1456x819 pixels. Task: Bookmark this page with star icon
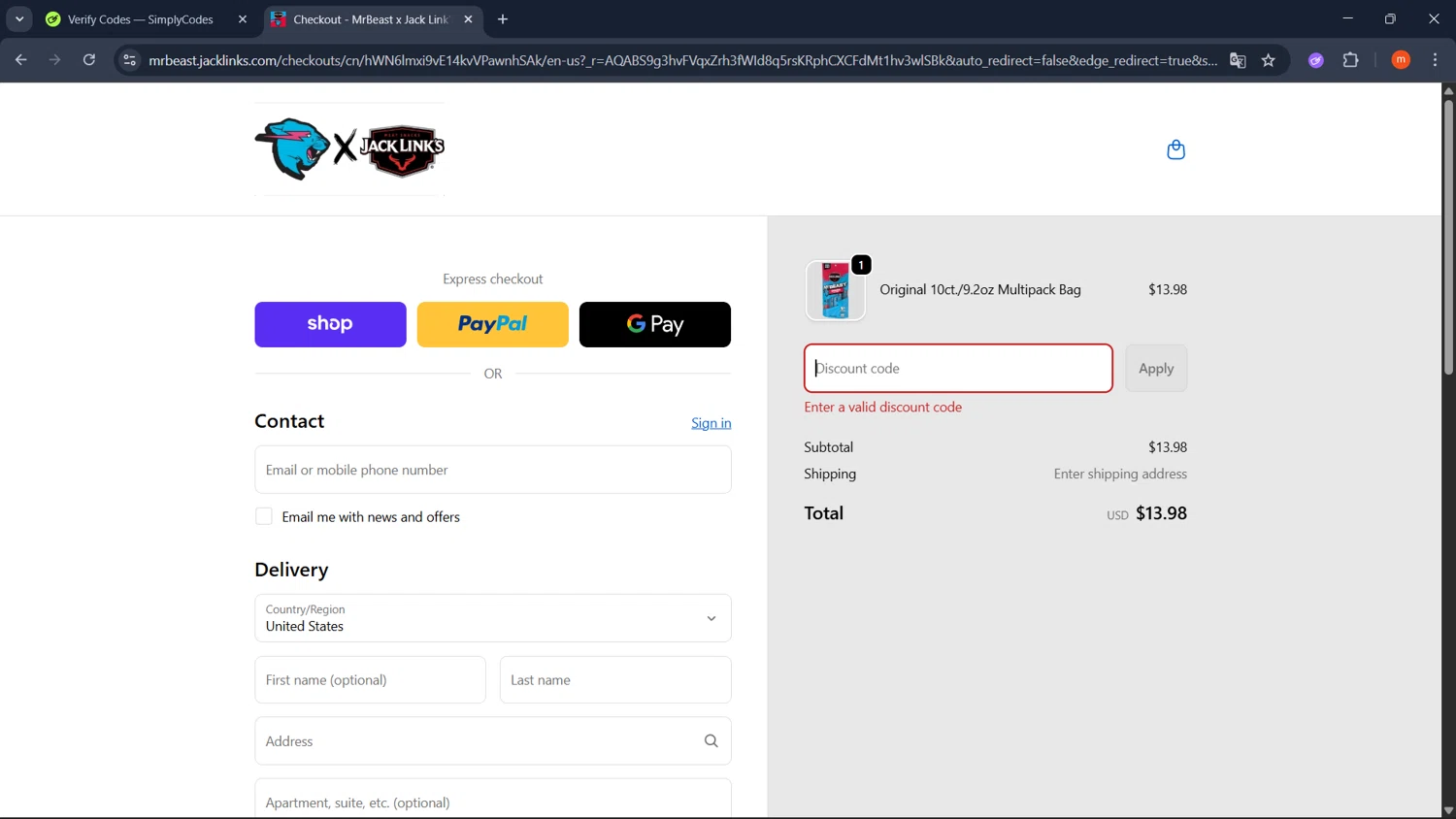(1268, 60)
